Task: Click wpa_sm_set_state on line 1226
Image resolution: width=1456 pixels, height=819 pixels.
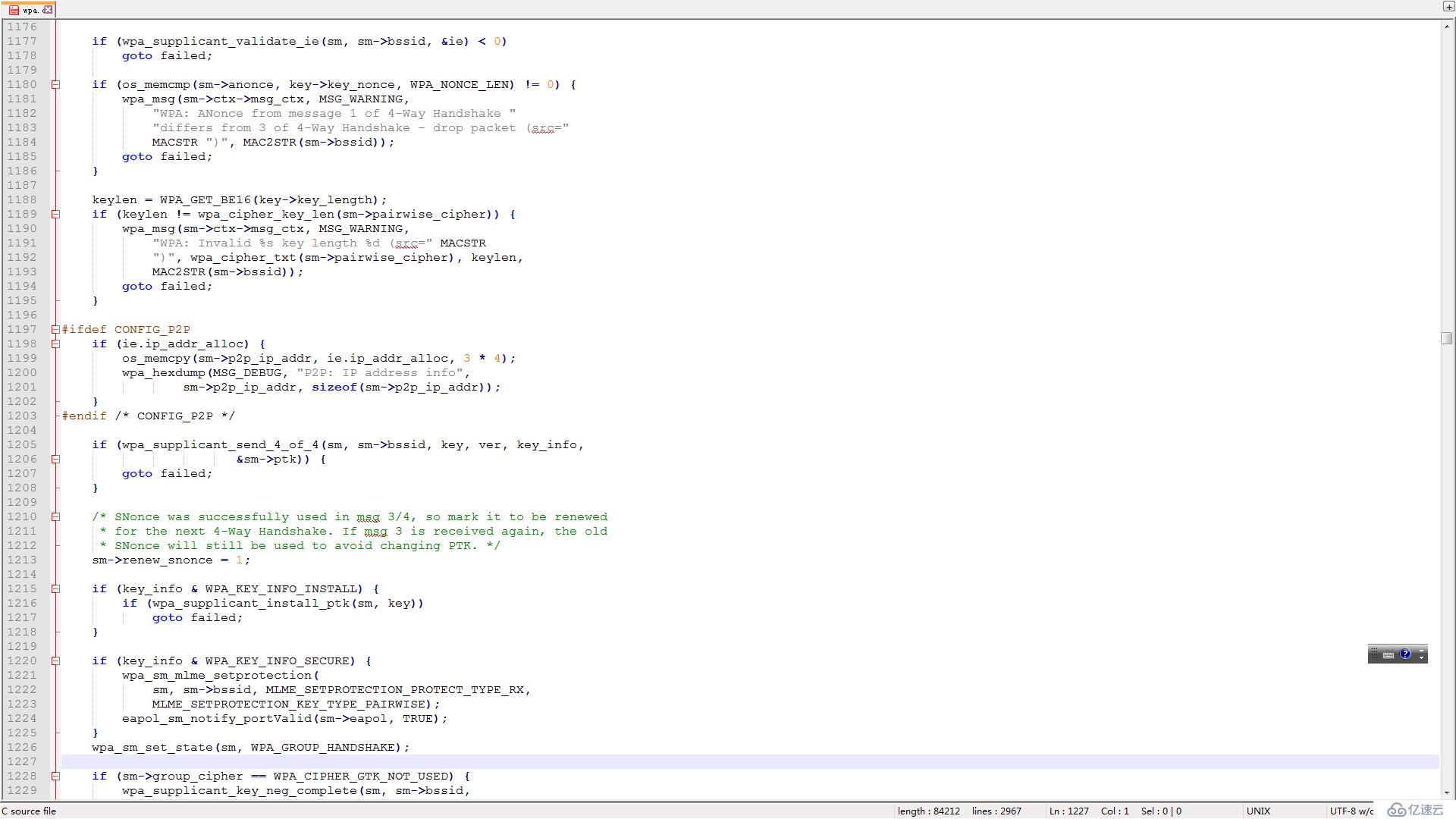Action: coord(152,747)
